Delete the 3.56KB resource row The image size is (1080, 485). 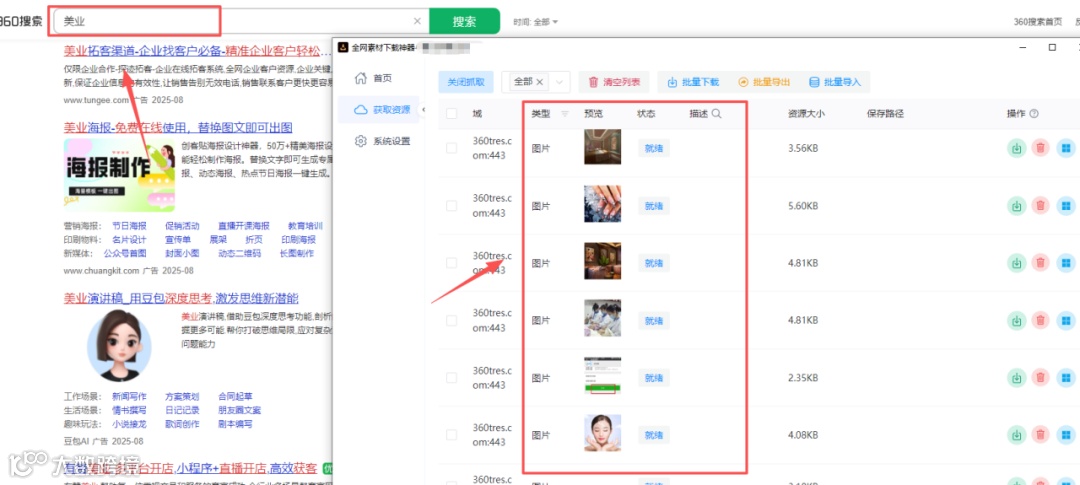pyautogui.click(x=1041, y=148)
